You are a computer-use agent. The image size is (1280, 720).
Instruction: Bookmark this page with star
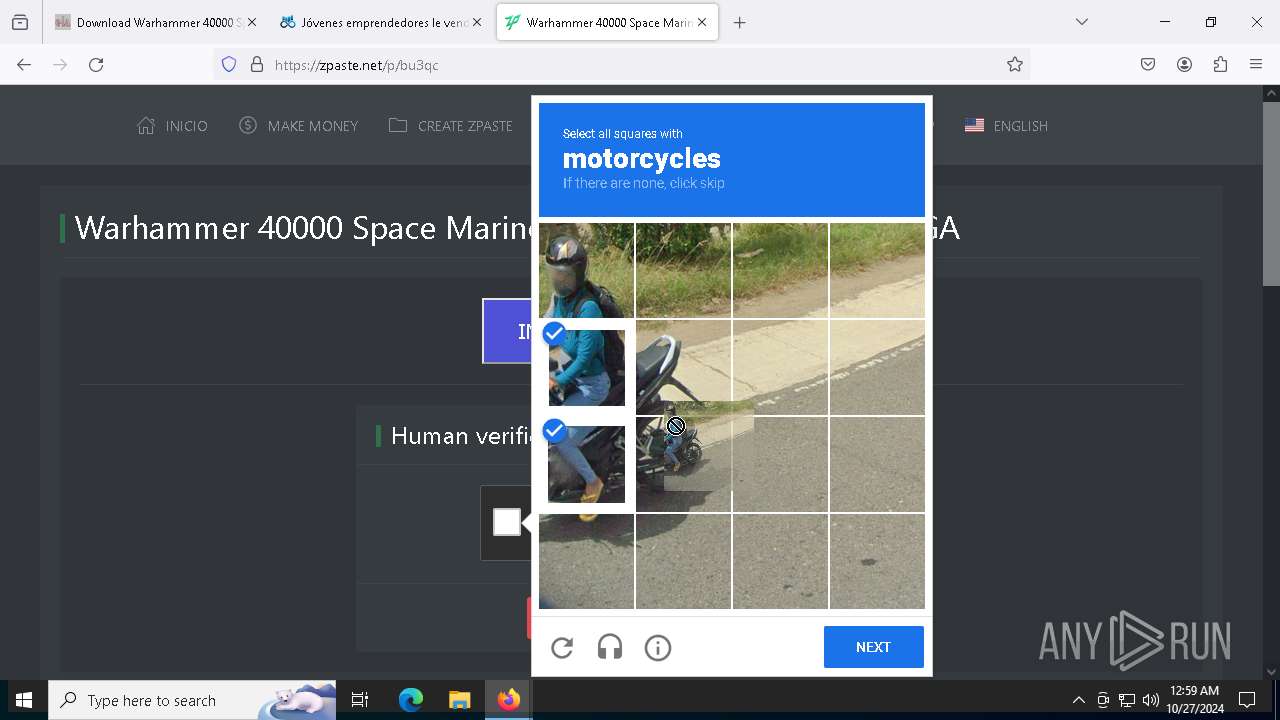point(1015,64)
